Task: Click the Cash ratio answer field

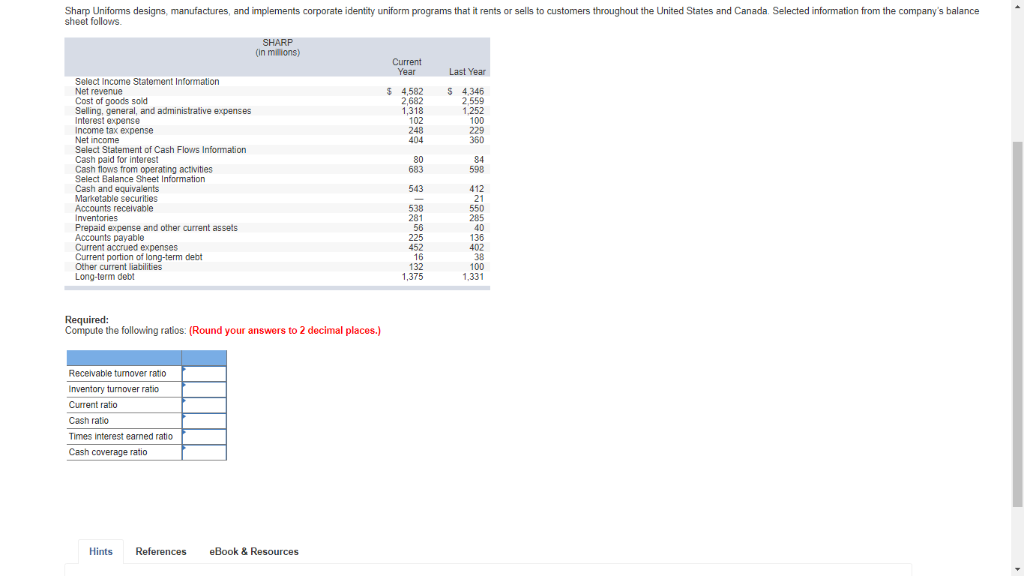Action: [x=204, y=421]
